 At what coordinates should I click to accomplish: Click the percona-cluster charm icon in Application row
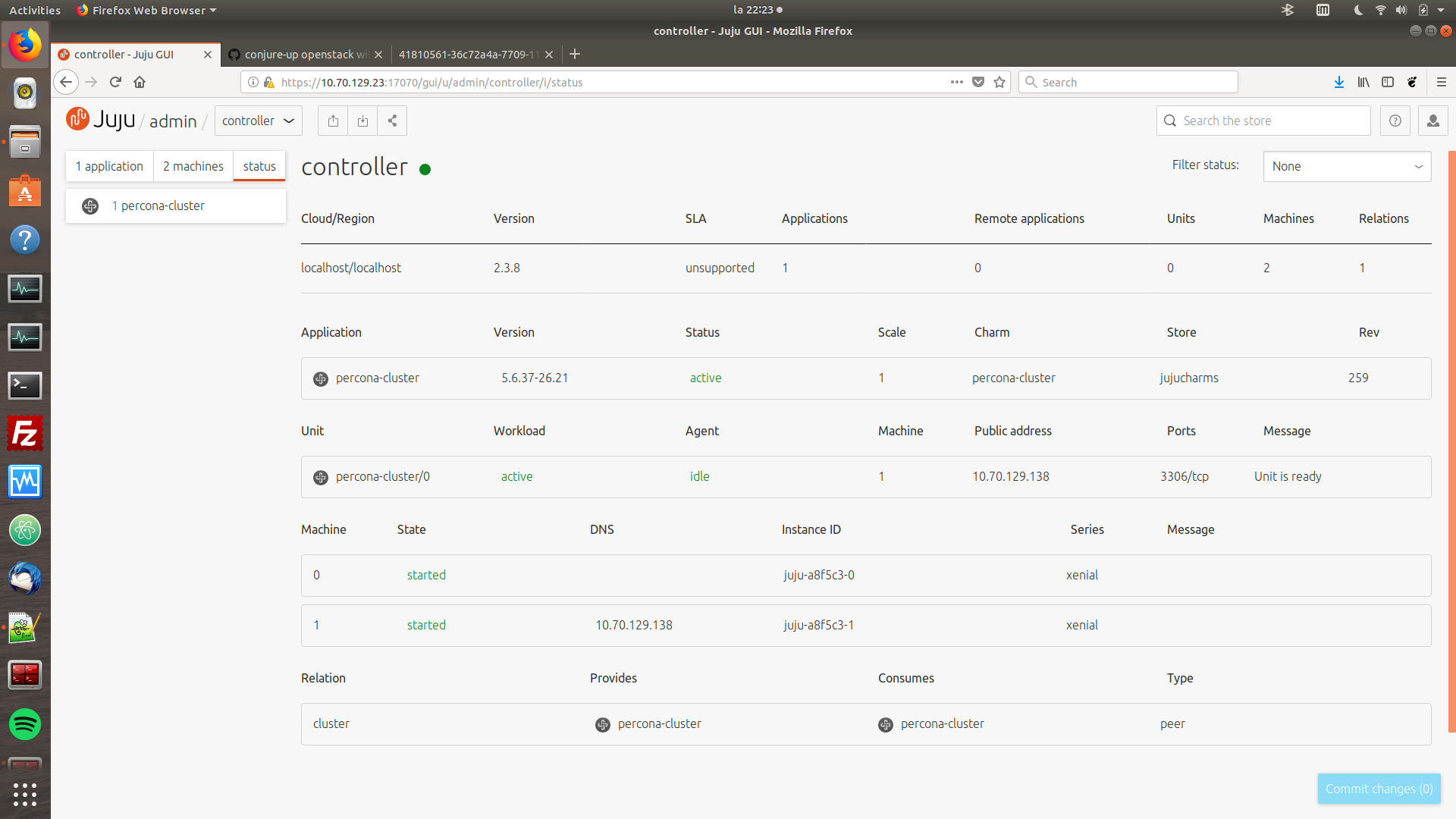click(x=319, y=378)
